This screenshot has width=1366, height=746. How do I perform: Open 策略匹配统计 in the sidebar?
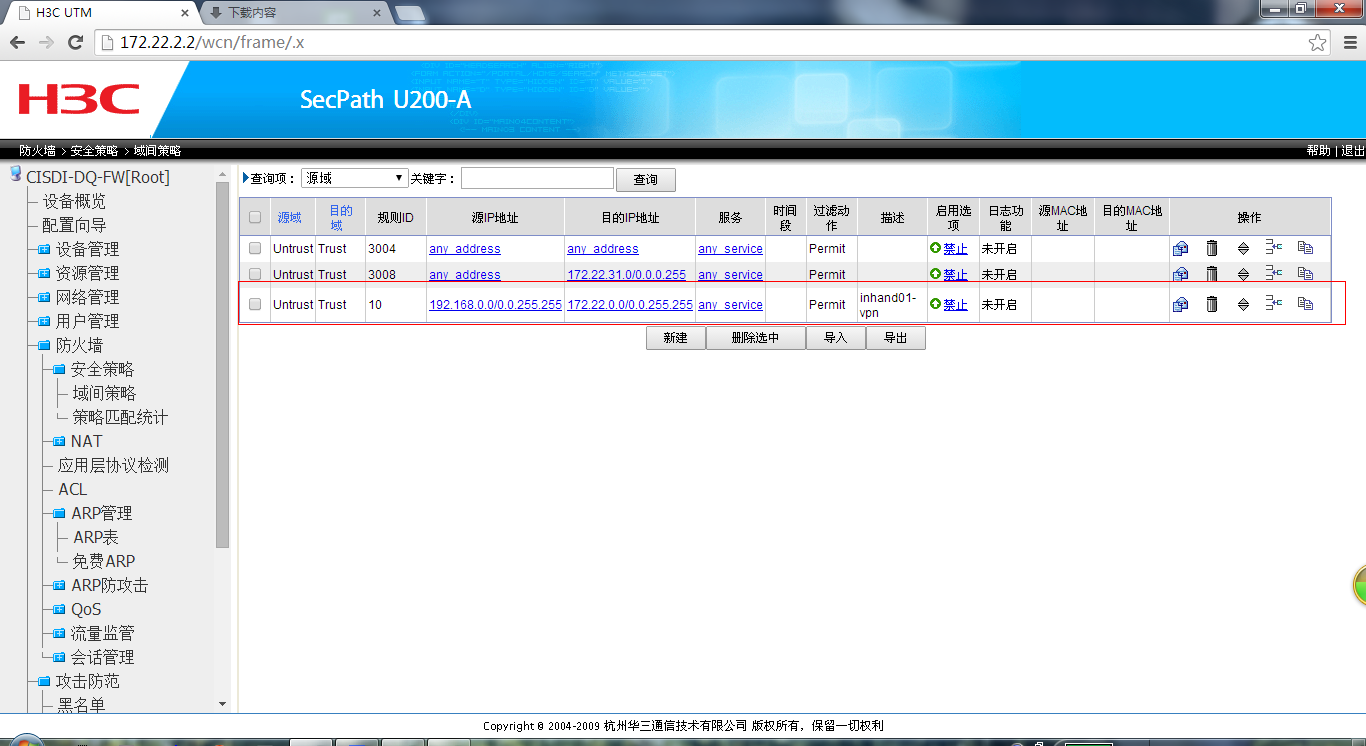pyautogui.click(x=120, y=417)
